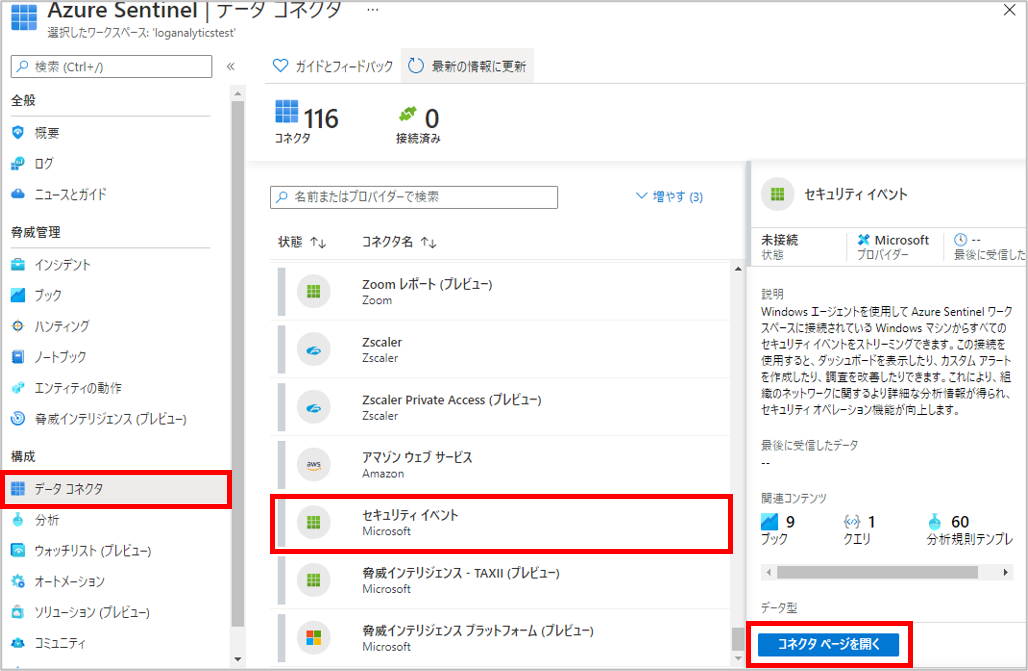Click the Microsoft プロバイダー icon
1028x671 pixels.
(x=863, y=240)
